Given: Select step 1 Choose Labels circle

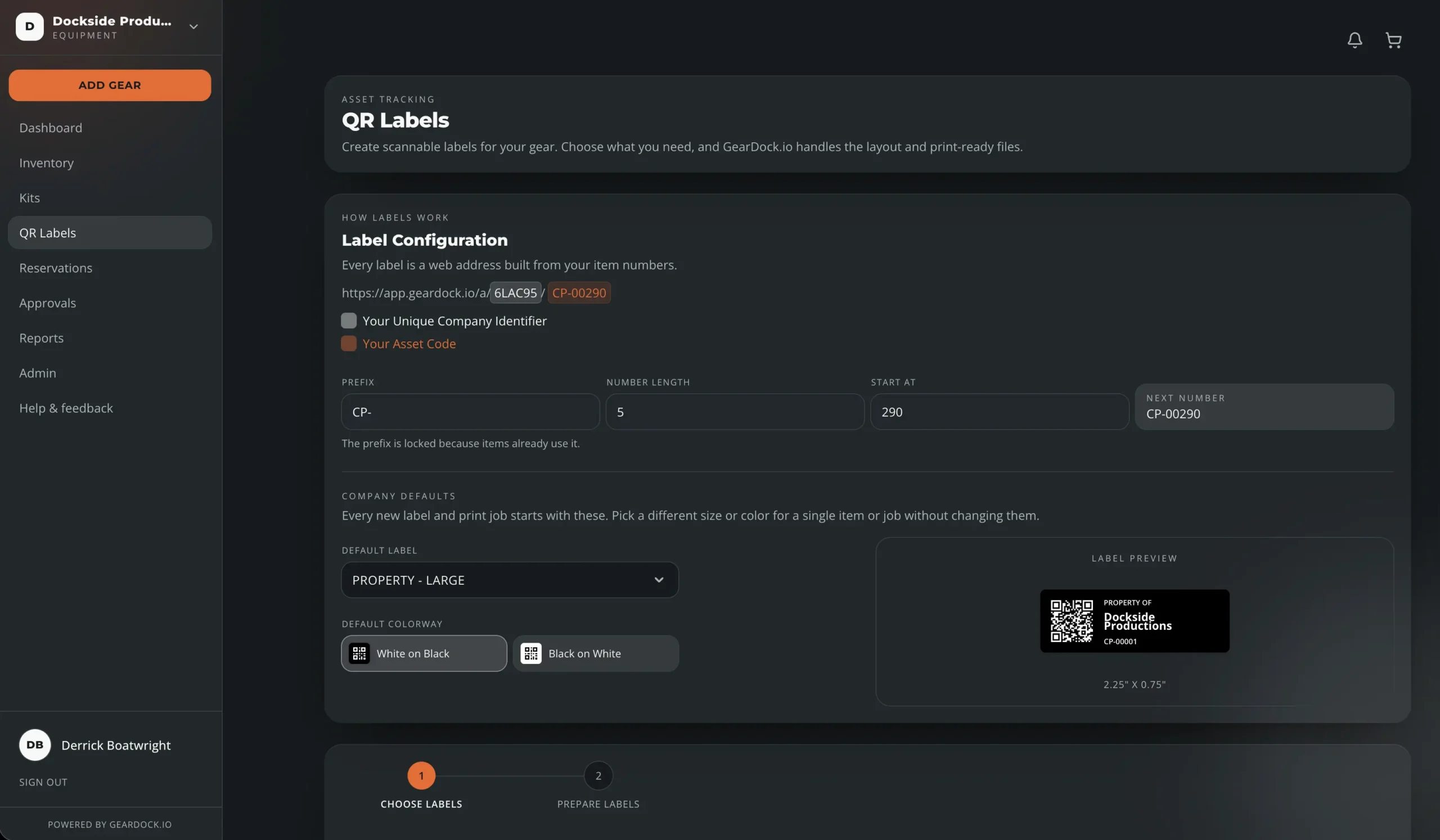Looking at the screenshot, I should coord(421,775).
